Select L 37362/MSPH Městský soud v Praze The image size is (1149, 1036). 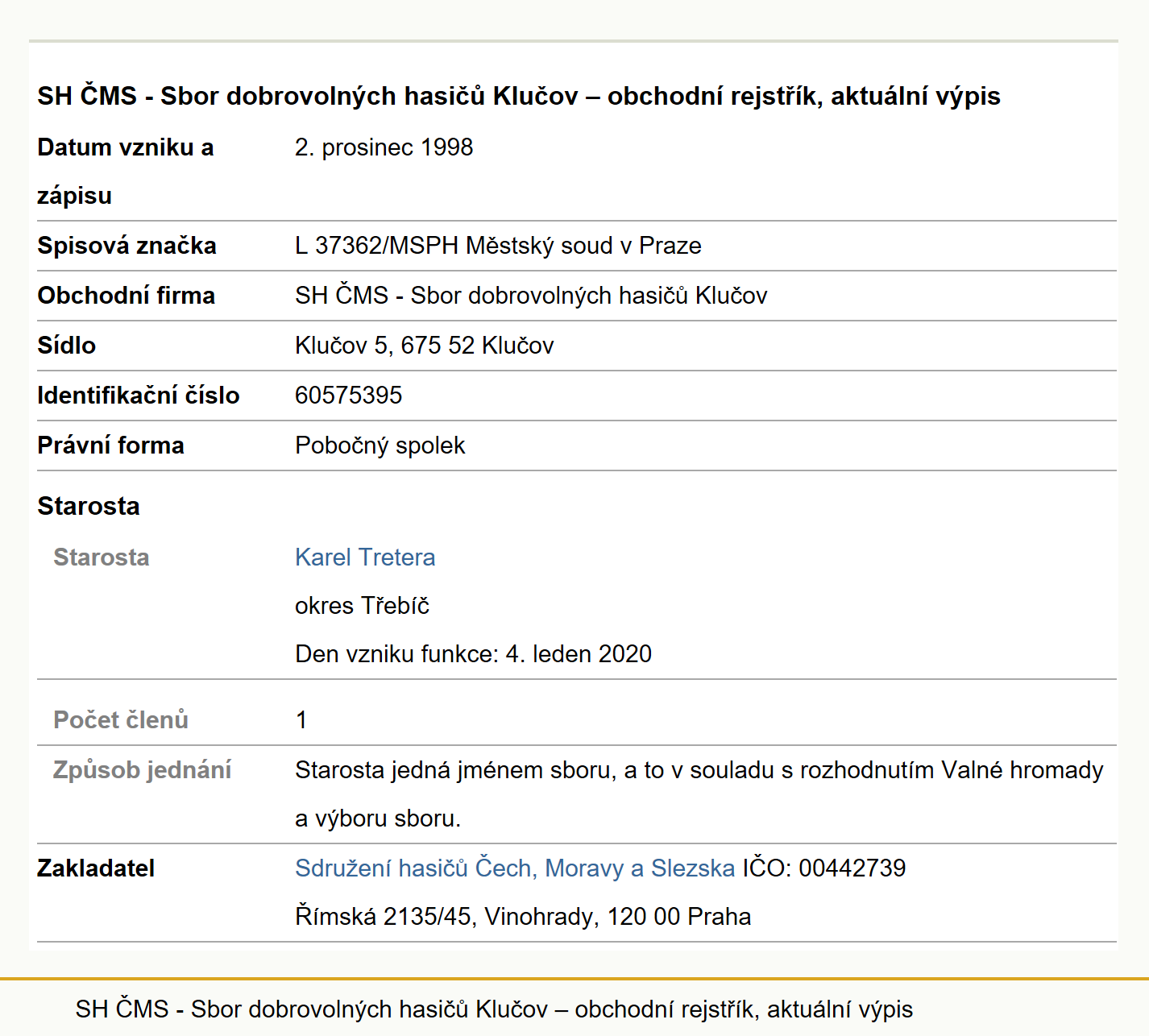point(498,246)
